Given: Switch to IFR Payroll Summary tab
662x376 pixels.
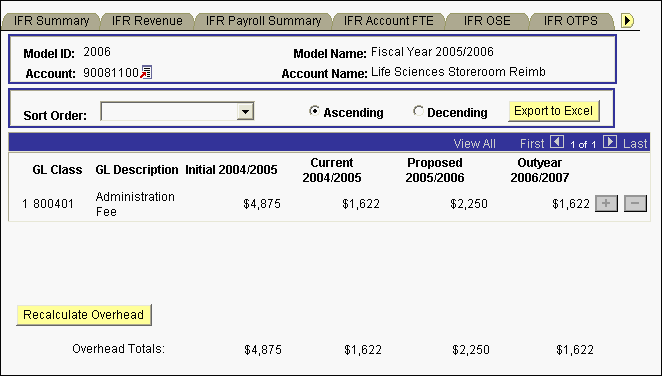Looking at the screenshot, I should pyautogui.click(x=263, y=21).
